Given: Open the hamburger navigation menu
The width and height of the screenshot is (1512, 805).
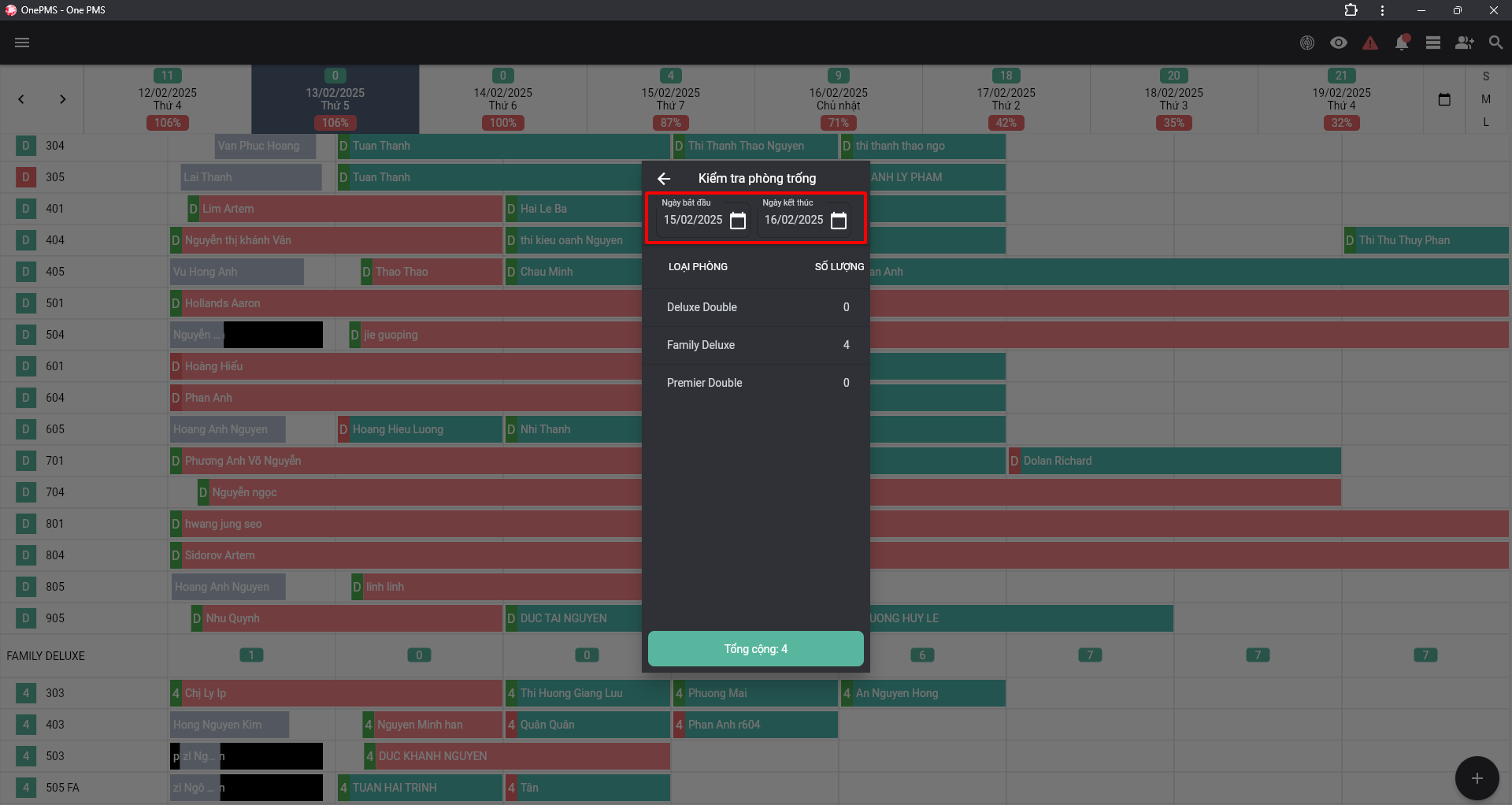Looking at the screenshot, I should [x=22, y=43].
